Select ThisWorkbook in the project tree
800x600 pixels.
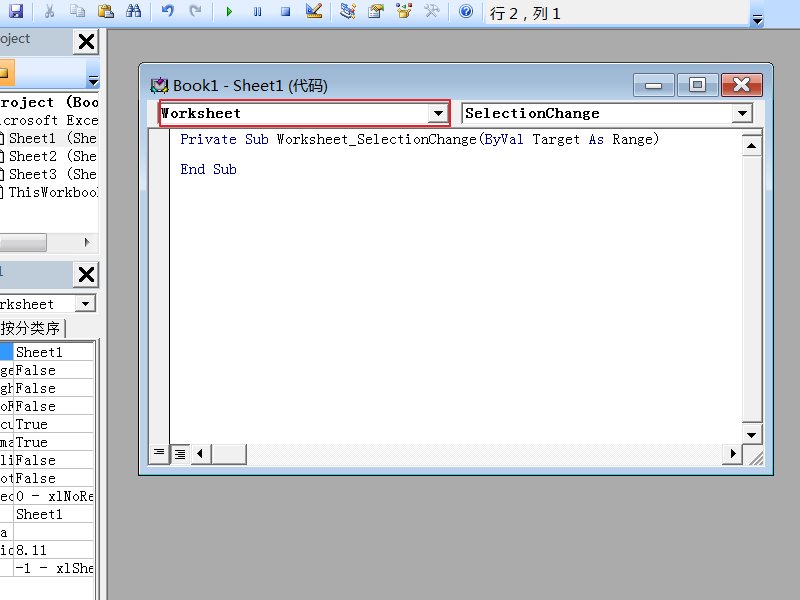coord(52,192)
